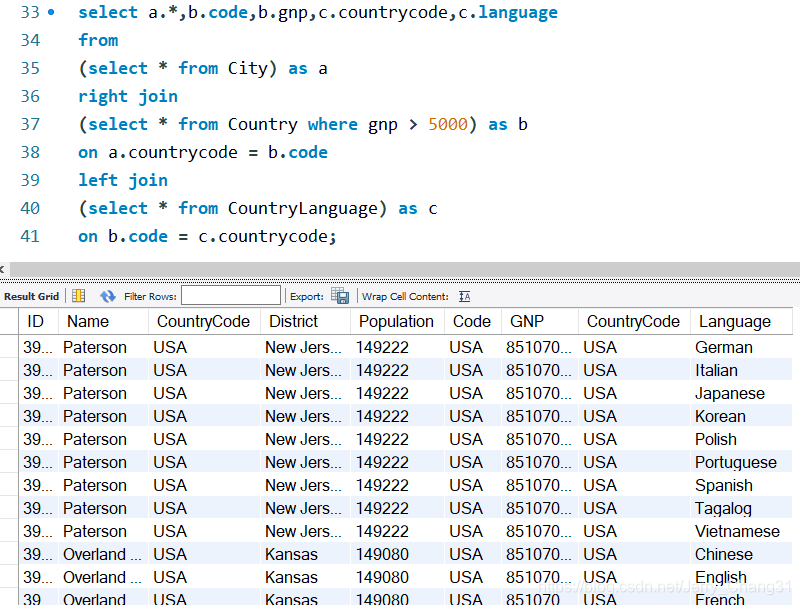Place cursor on 'left join' keyword
The height and width of the screenshot is (605, 800).
(122, 180)
